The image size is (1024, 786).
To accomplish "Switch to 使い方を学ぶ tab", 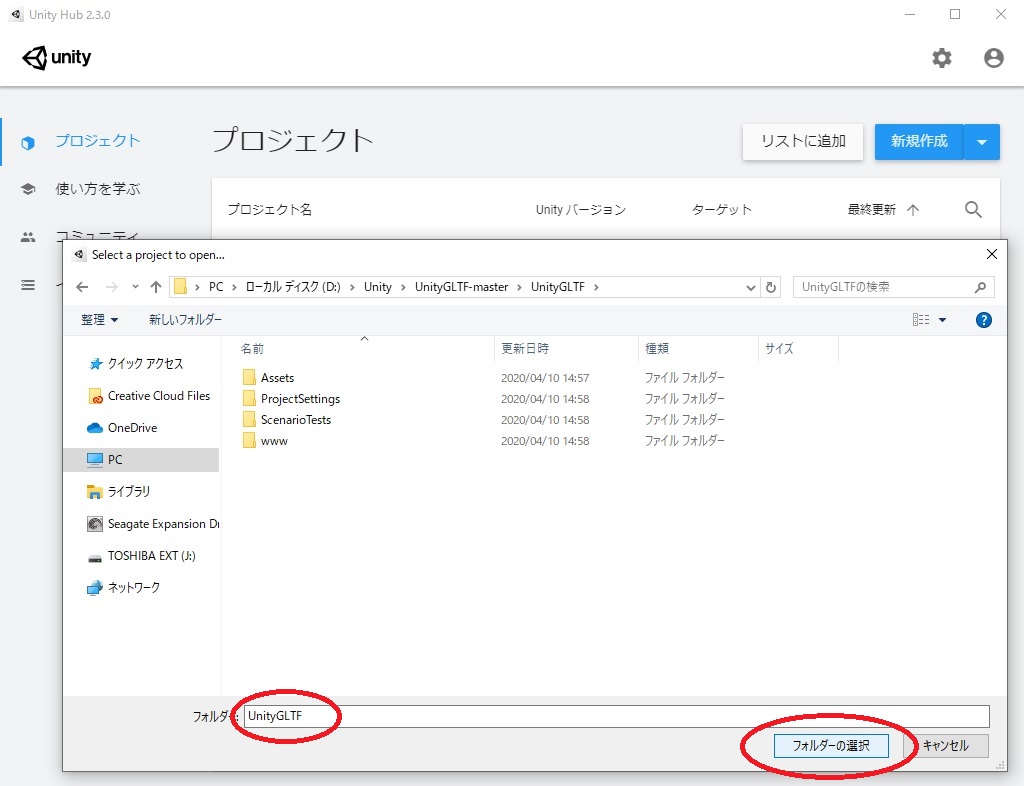I will click(98, 189).
